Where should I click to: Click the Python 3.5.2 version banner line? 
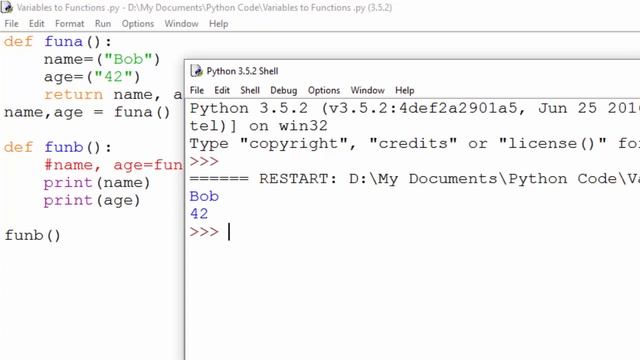[415, 108]
